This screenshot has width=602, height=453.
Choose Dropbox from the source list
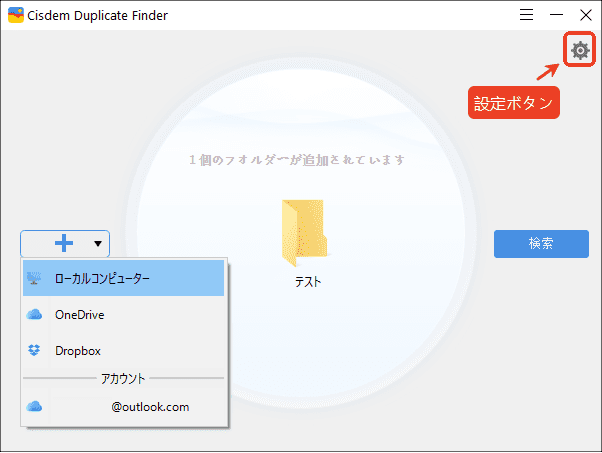[x=78, y=351]
